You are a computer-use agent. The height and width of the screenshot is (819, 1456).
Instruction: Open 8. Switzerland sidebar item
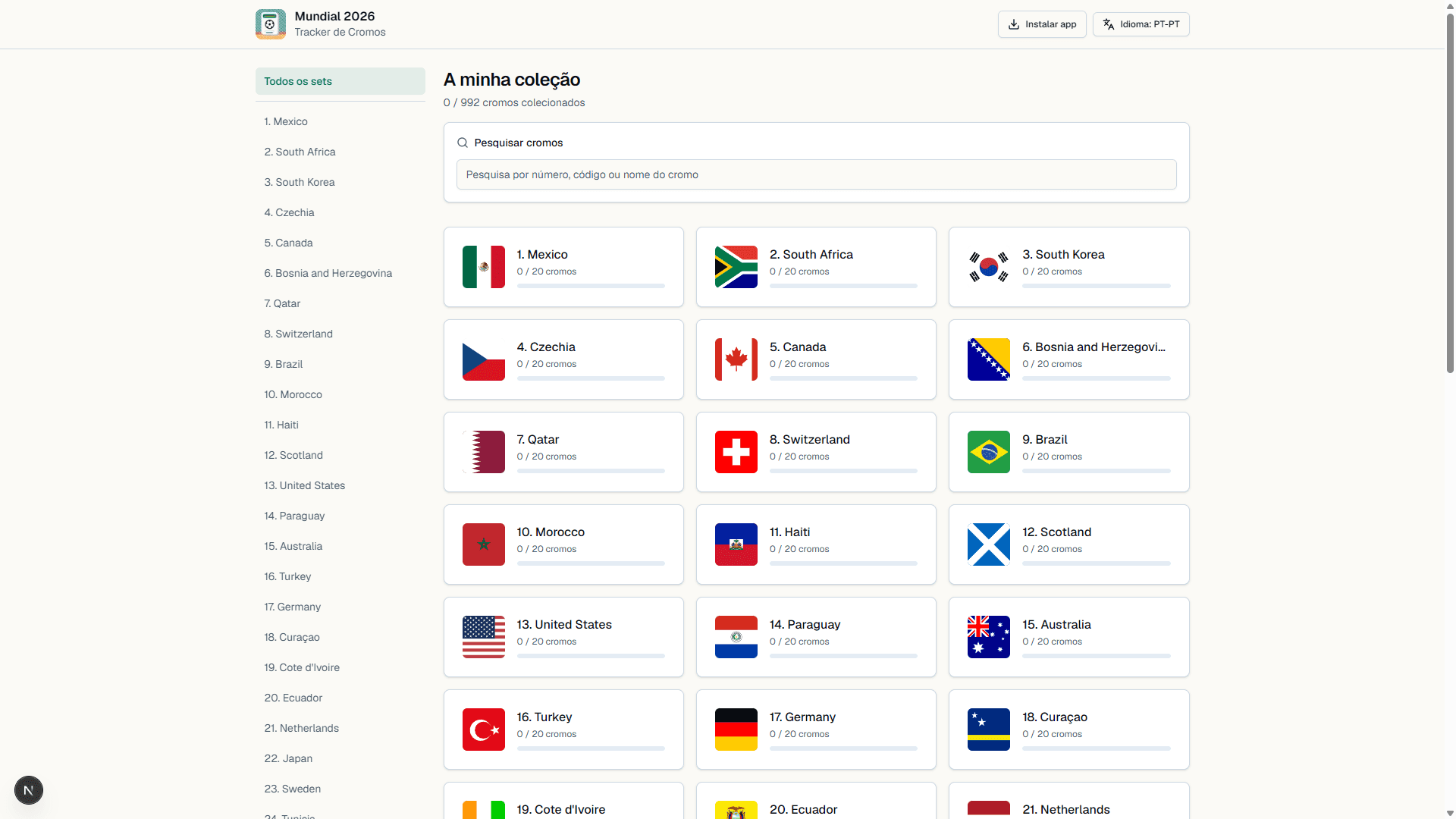click(340, 334)
